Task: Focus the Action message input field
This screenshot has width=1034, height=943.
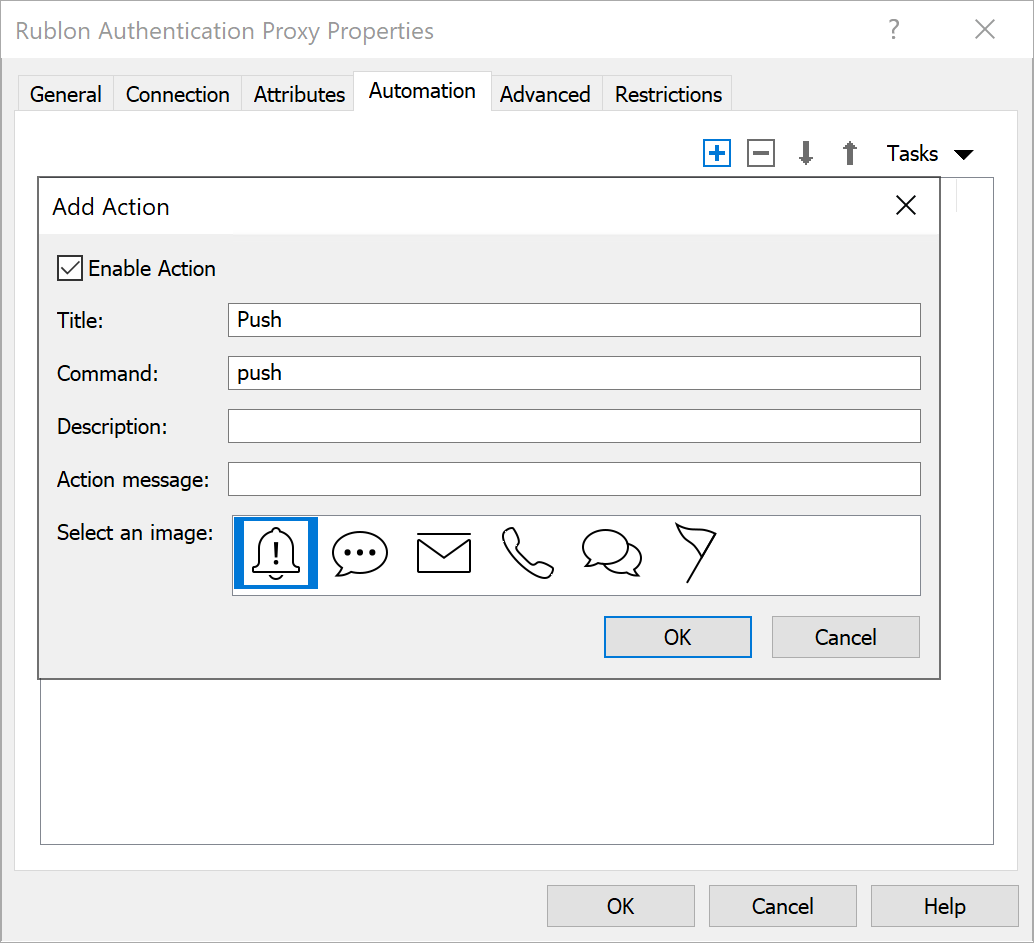Action: click(x=573, y=479)
